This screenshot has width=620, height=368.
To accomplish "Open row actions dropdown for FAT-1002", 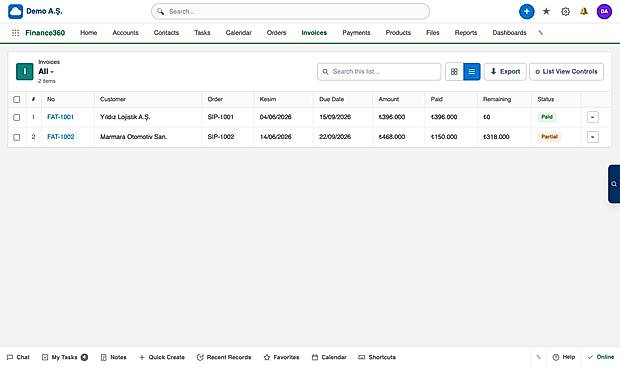I will 592,137.
